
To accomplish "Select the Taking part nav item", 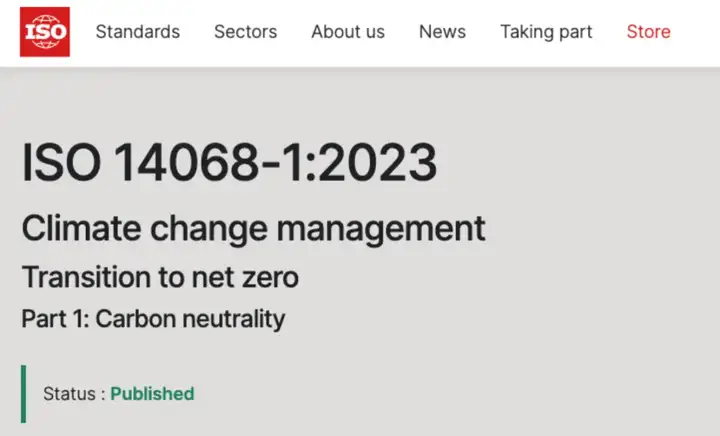I will point(546,32).
